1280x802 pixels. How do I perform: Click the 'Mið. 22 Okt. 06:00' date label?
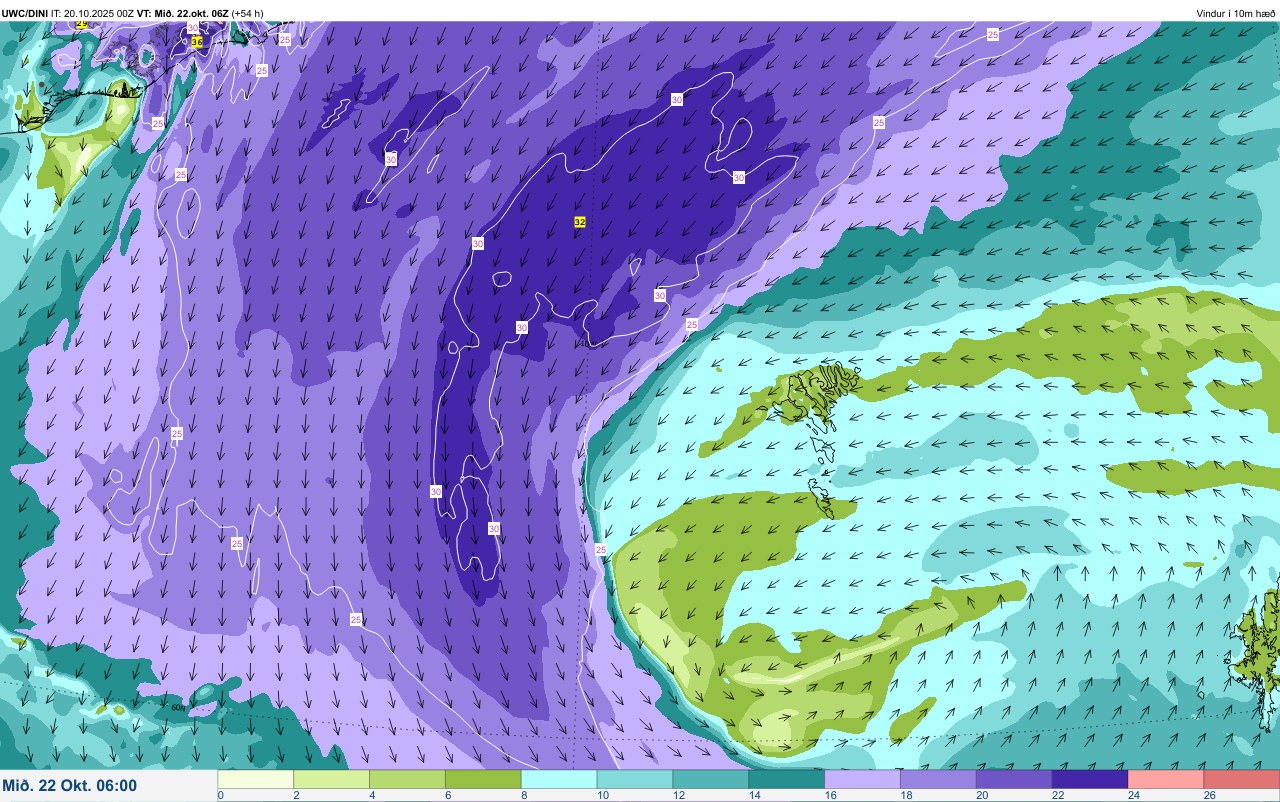pos(70,786)
